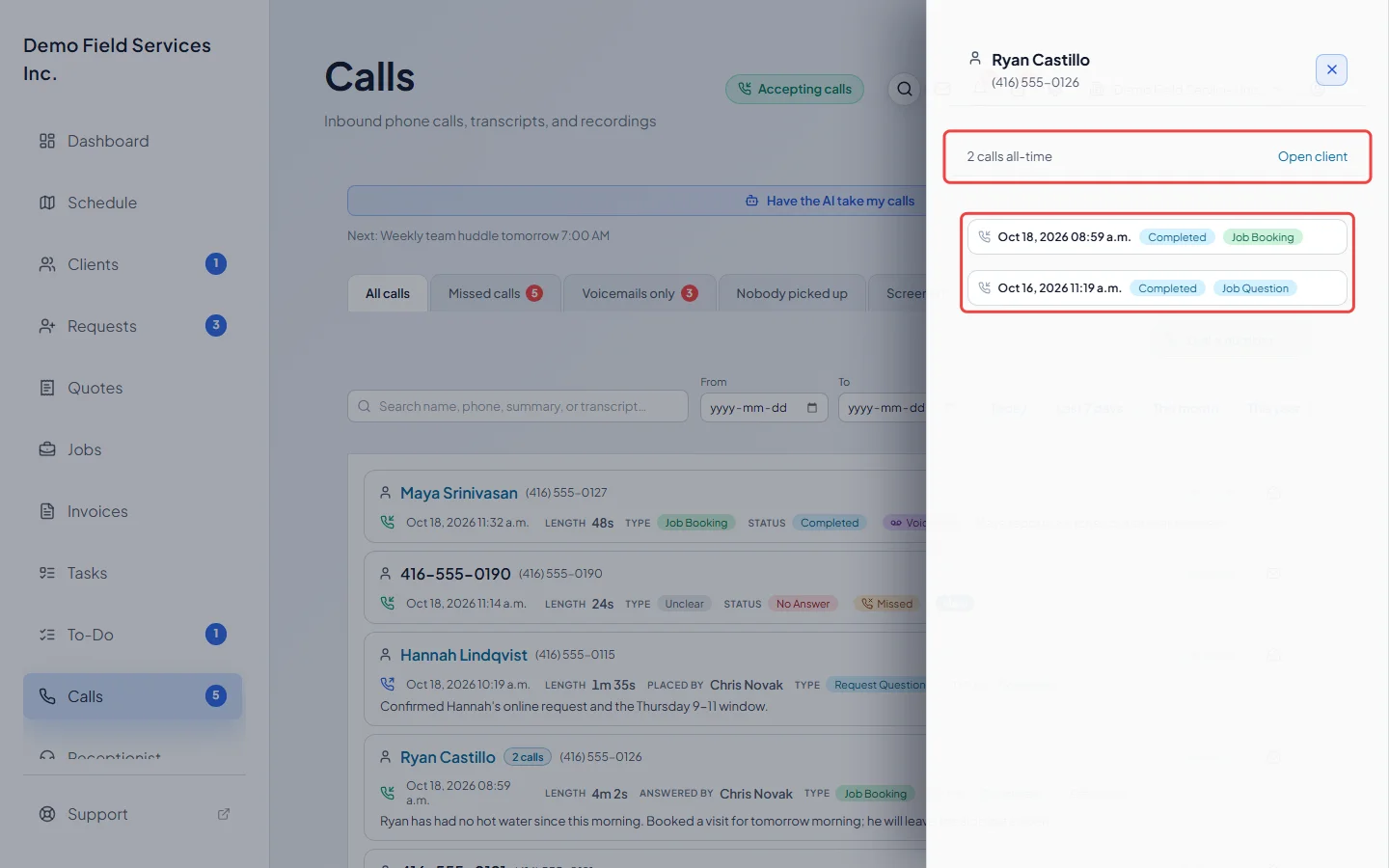Open the Dashboard page from sidebar
Viewport: 1389px width, 868px height.
point(133,141)
